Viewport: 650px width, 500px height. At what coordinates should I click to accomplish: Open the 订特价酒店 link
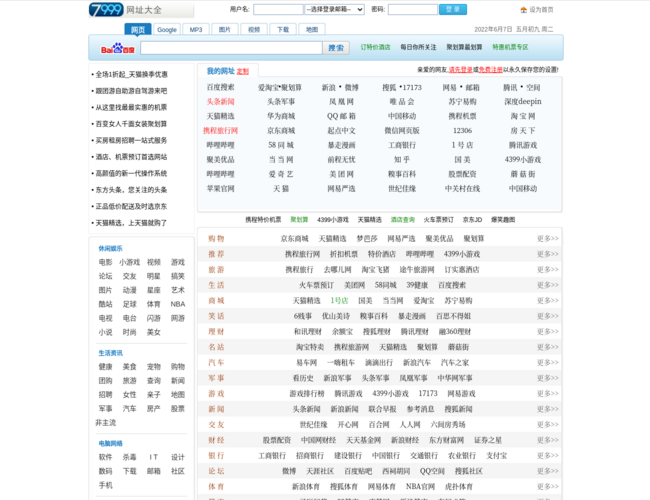[x=375, y=47]
